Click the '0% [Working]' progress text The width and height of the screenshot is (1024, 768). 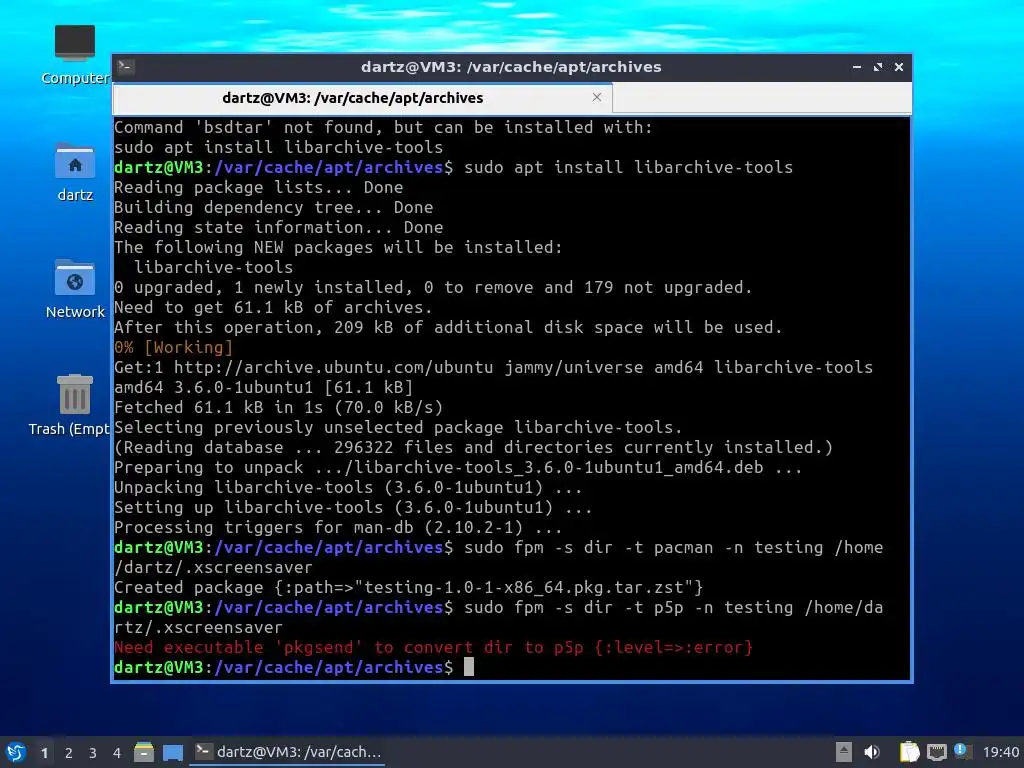coord(174,347)
